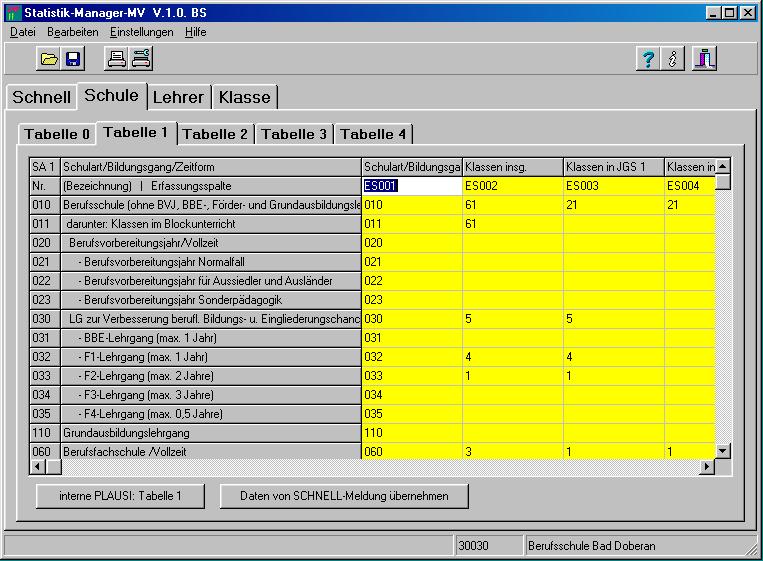Open the Hilfe menu
This screenshot has width=763, height=561.
click(x=195, y=32)
